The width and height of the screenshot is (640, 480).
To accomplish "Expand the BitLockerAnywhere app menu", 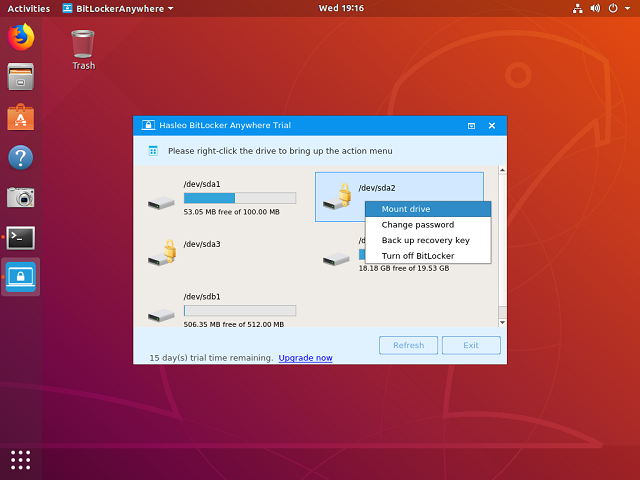I will click(x=118, y=8).
